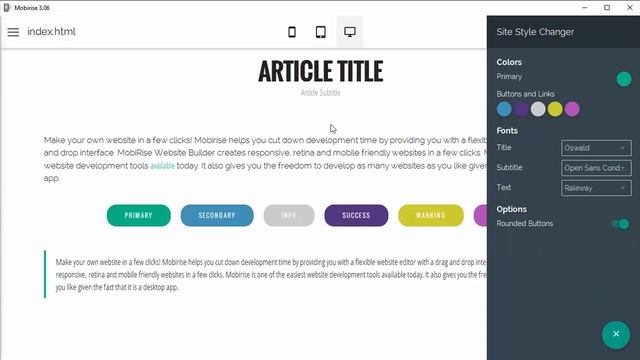Toggle the Rounded Buttons switch

tap(620, 224)
